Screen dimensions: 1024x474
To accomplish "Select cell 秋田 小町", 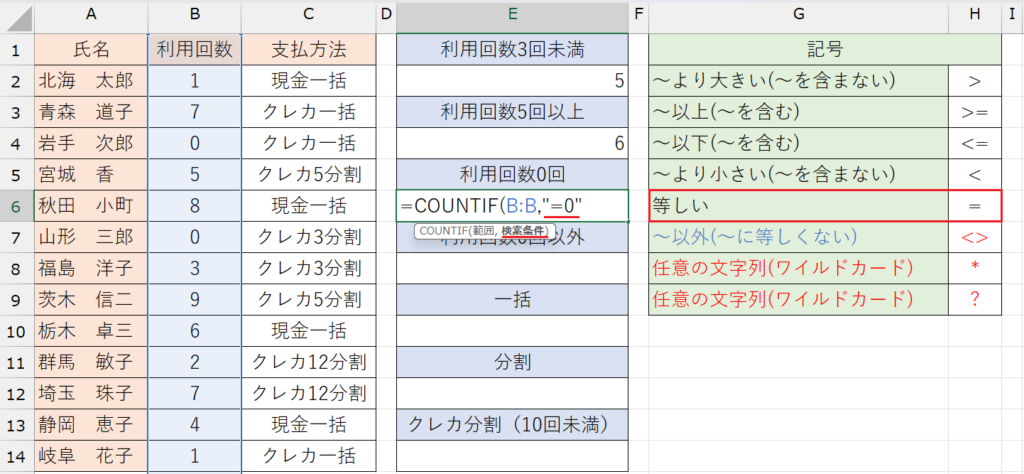I will [91, 206].
